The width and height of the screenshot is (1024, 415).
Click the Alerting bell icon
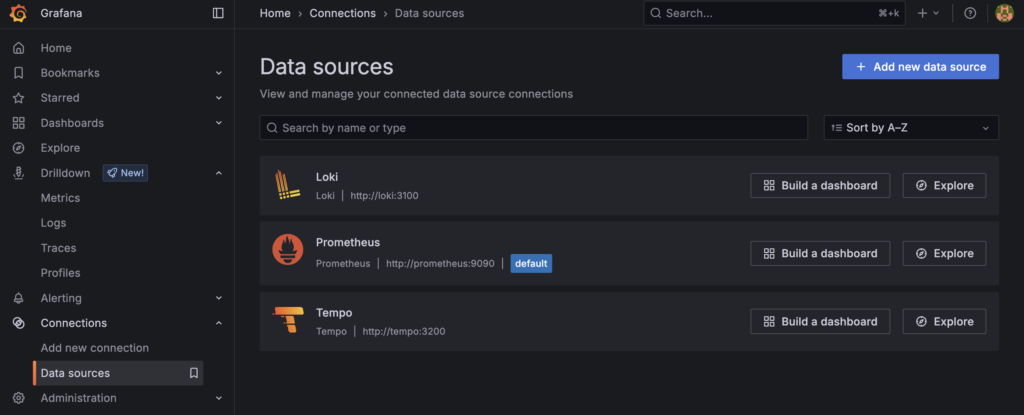(18, 298)
